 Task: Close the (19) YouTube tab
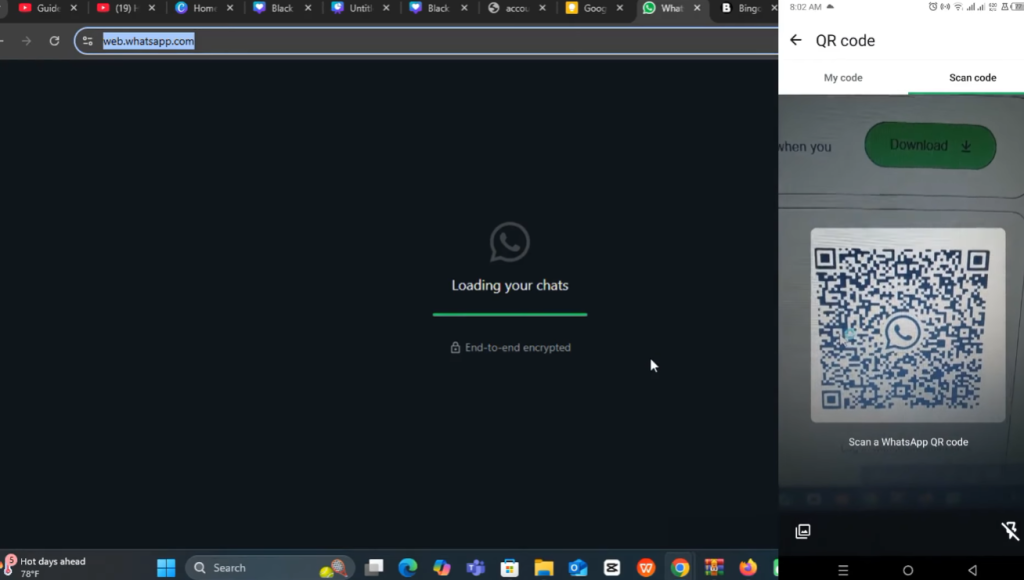(152, 8)
